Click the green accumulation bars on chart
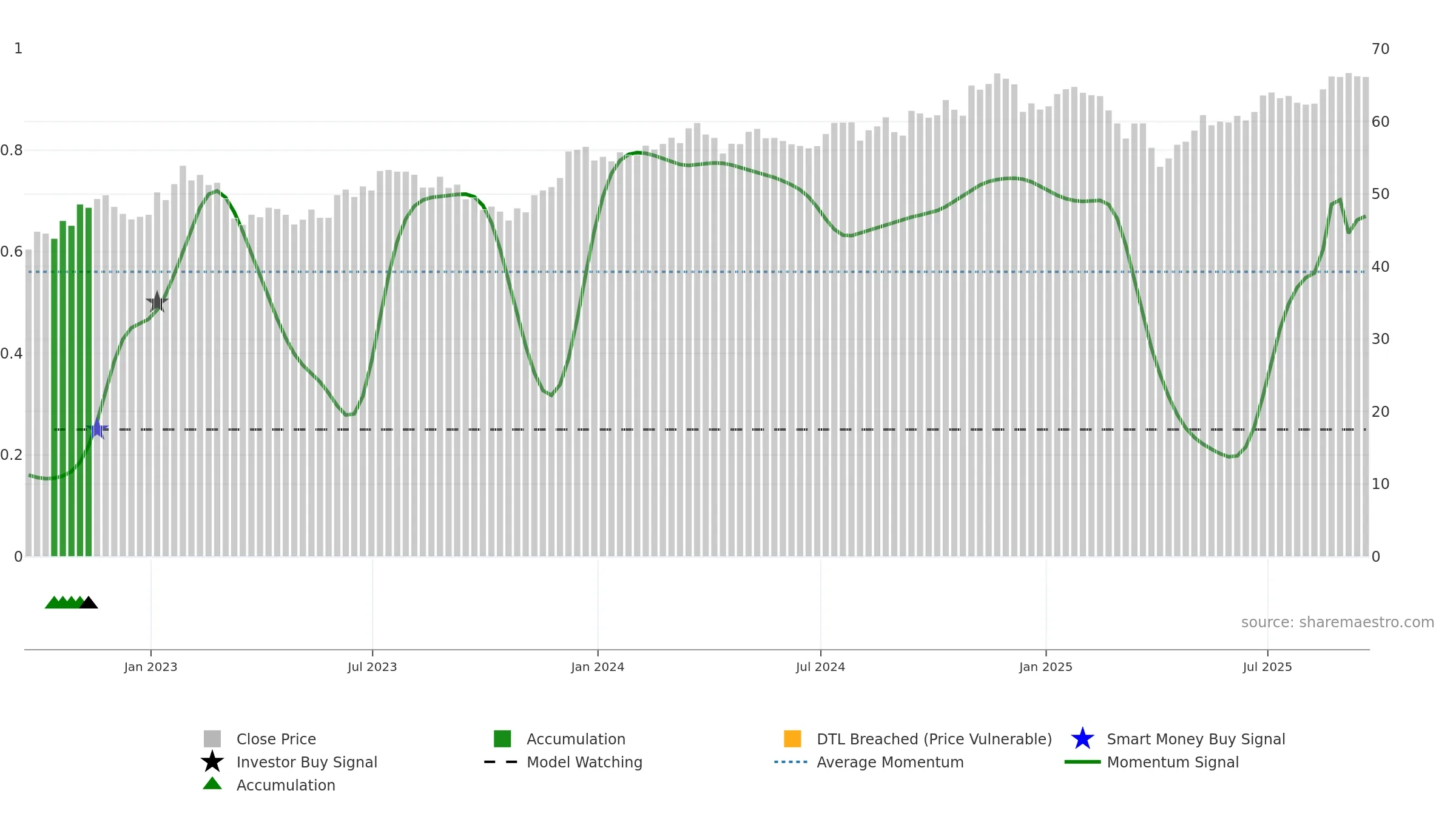 [72, 380]
